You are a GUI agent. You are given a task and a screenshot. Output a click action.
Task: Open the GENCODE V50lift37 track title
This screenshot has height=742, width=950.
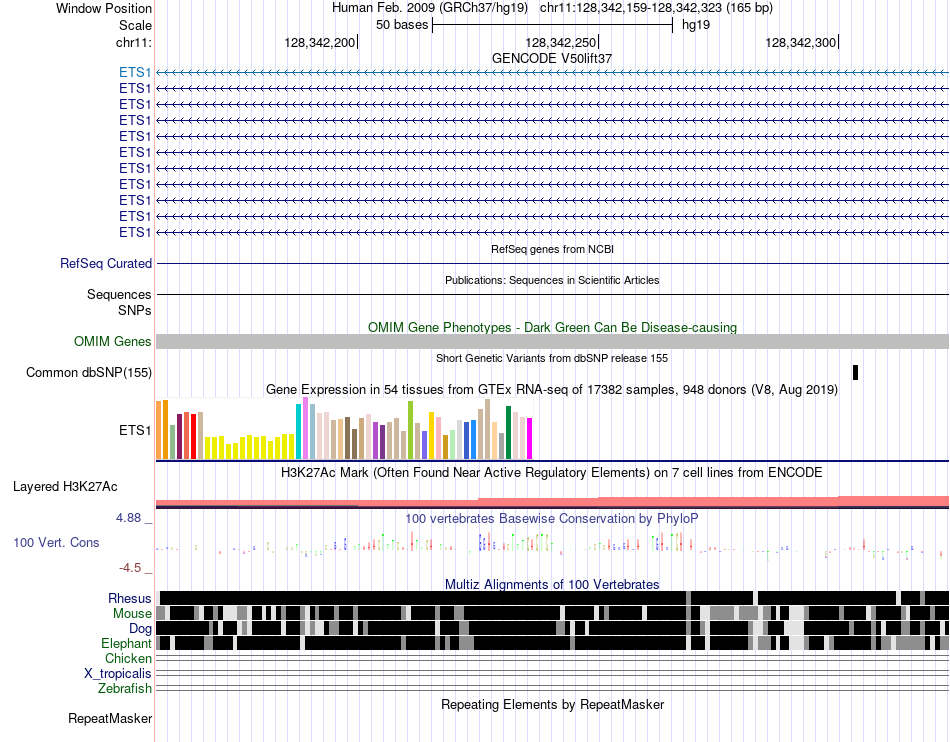tap(552, 58)
